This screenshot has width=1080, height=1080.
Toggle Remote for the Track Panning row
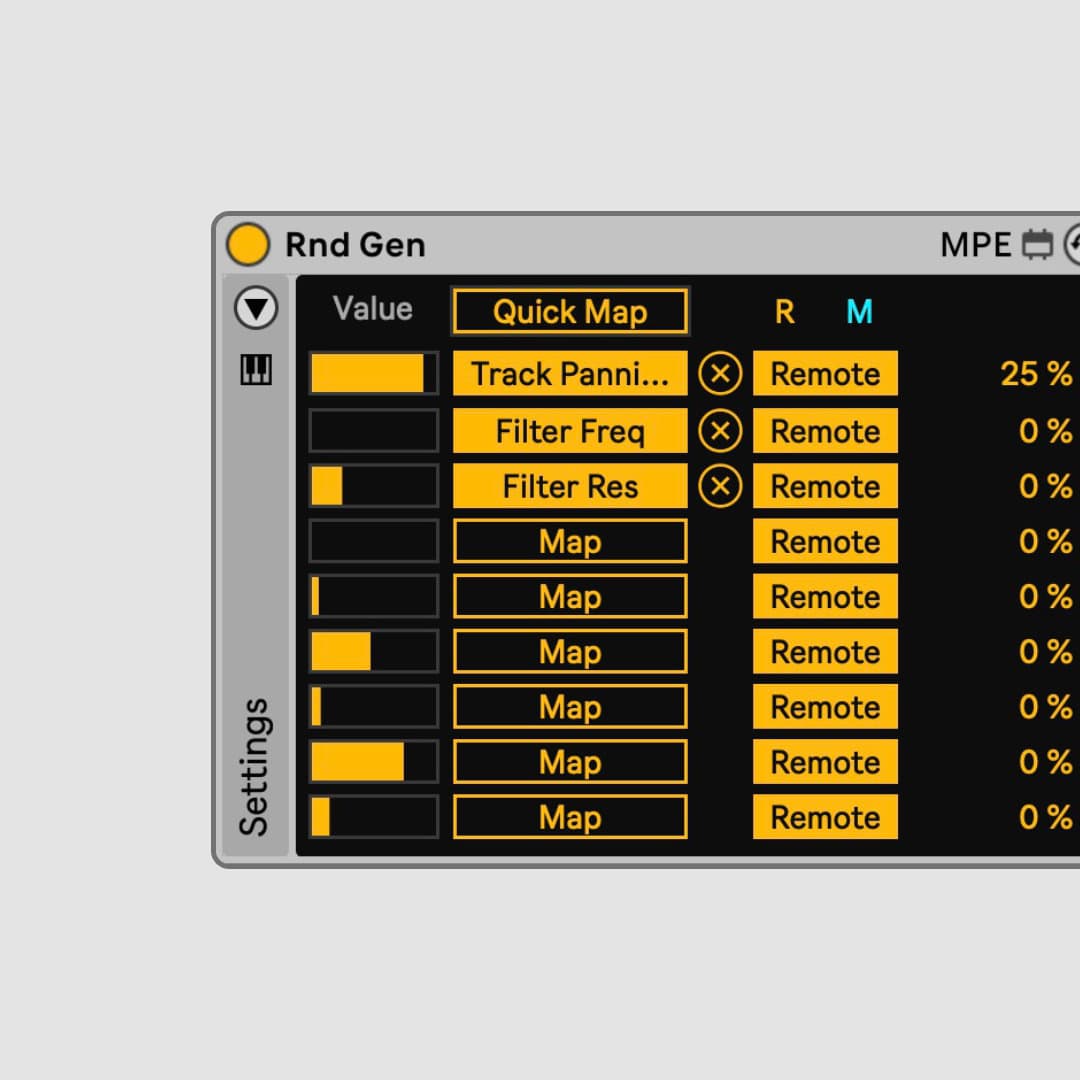pyautogui.click(x=825, y=373)
